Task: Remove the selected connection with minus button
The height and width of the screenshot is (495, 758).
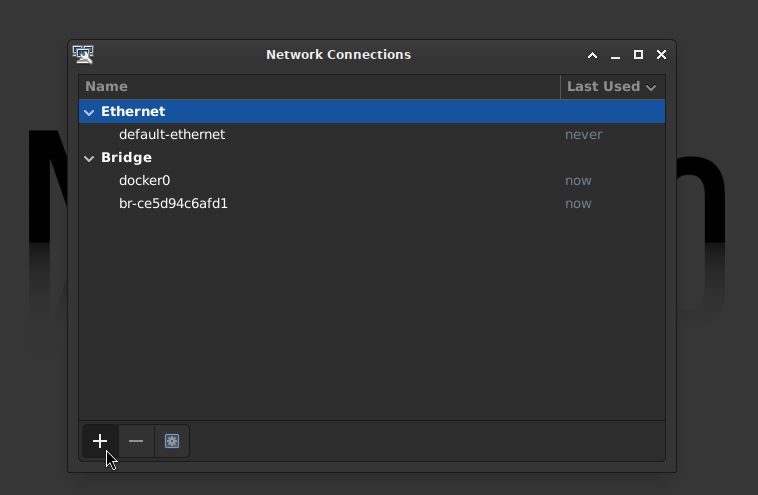Action: pos(136,441)
